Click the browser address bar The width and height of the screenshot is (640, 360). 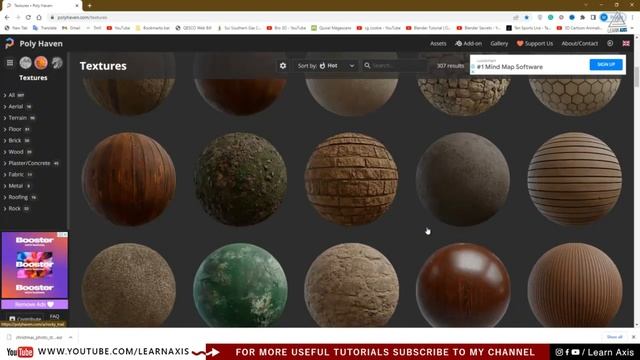(x=282, y=17)
